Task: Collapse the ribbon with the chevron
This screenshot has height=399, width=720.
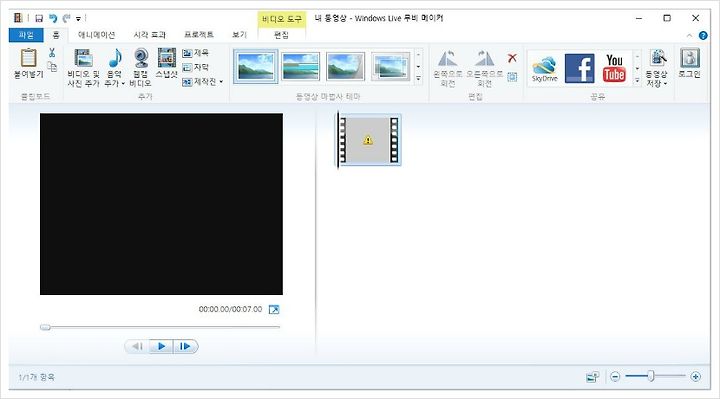Action: click(689, 35)
